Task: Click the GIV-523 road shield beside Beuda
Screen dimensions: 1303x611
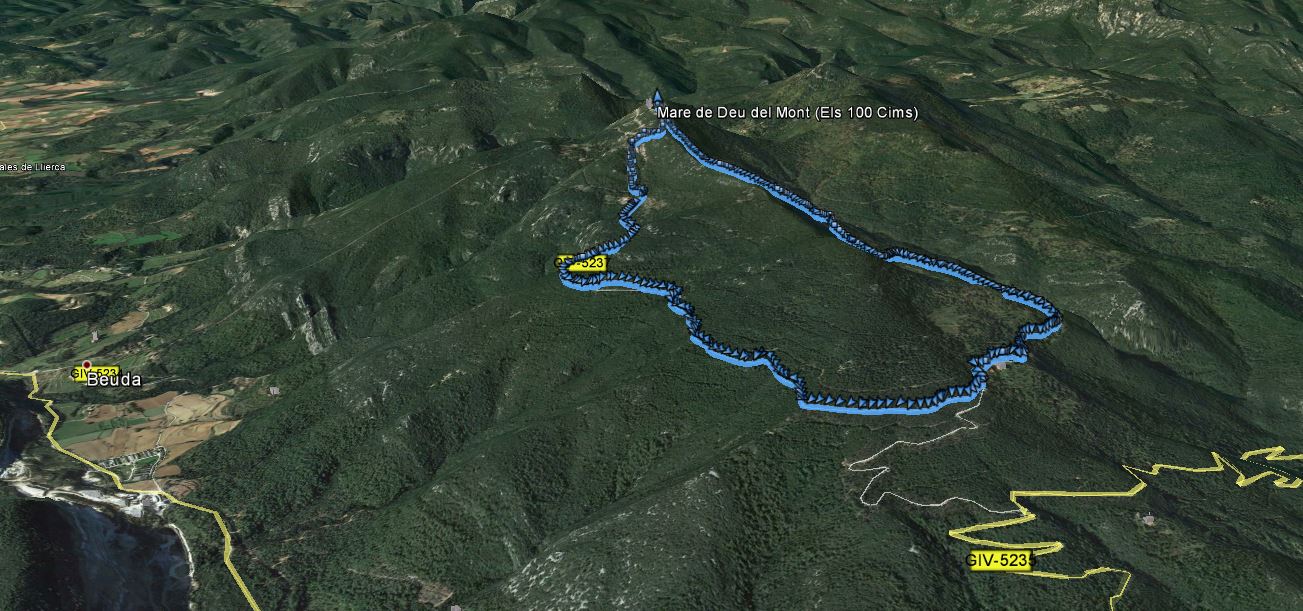Action: coord(96,373)
